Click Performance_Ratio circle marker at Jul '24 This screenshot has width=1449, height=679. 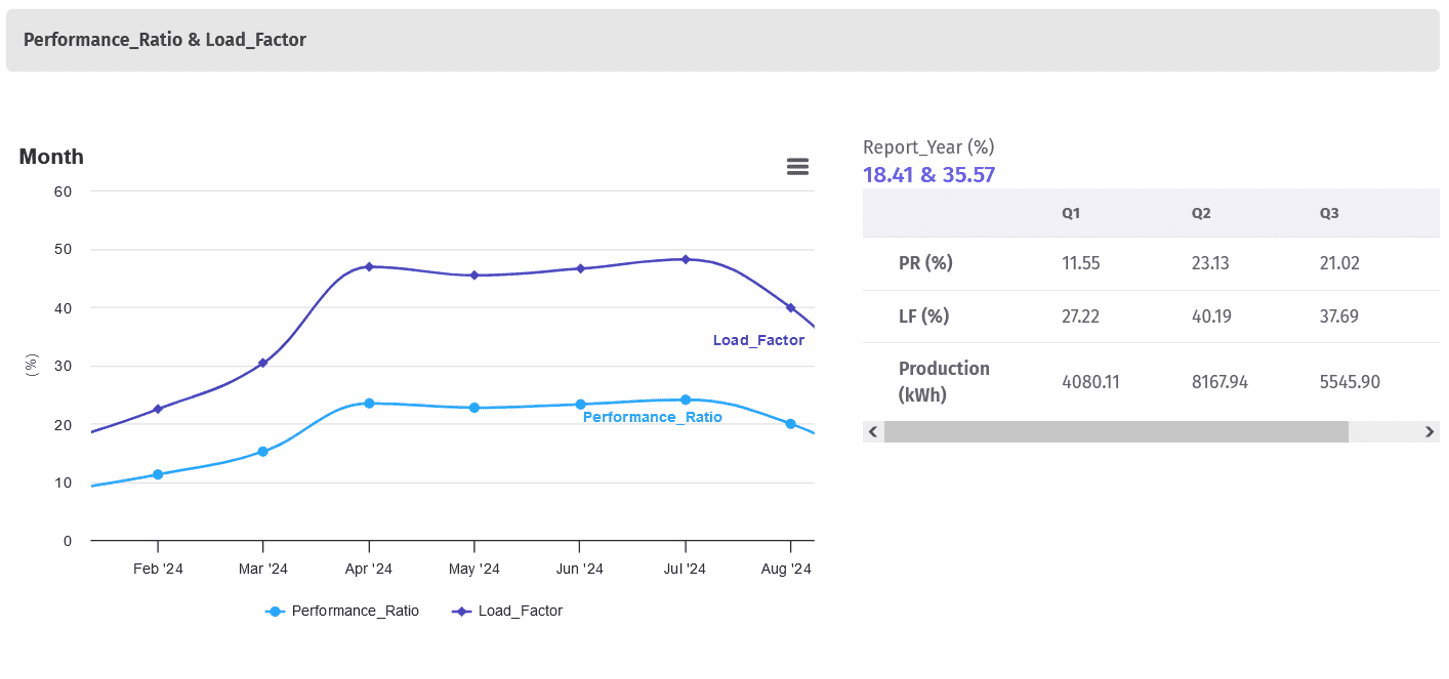(685, 400)
